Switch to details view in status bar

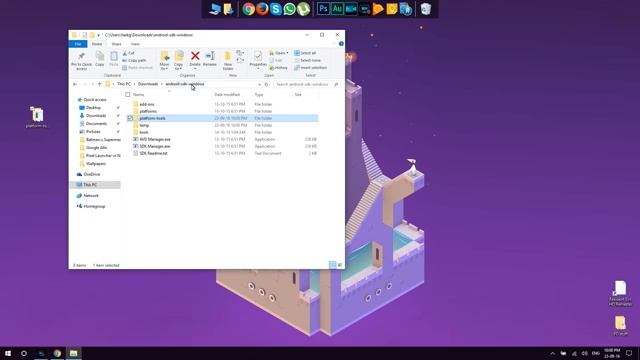click(x=332, y=265)
